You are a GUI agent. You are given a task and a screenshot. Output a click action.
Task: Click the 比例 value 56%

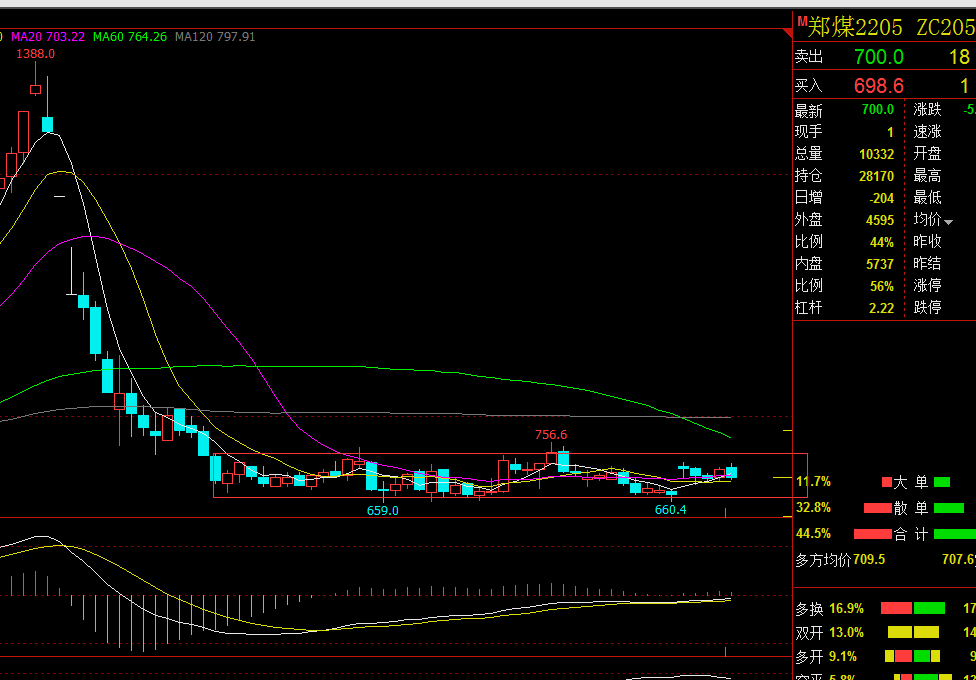point(882,286)
